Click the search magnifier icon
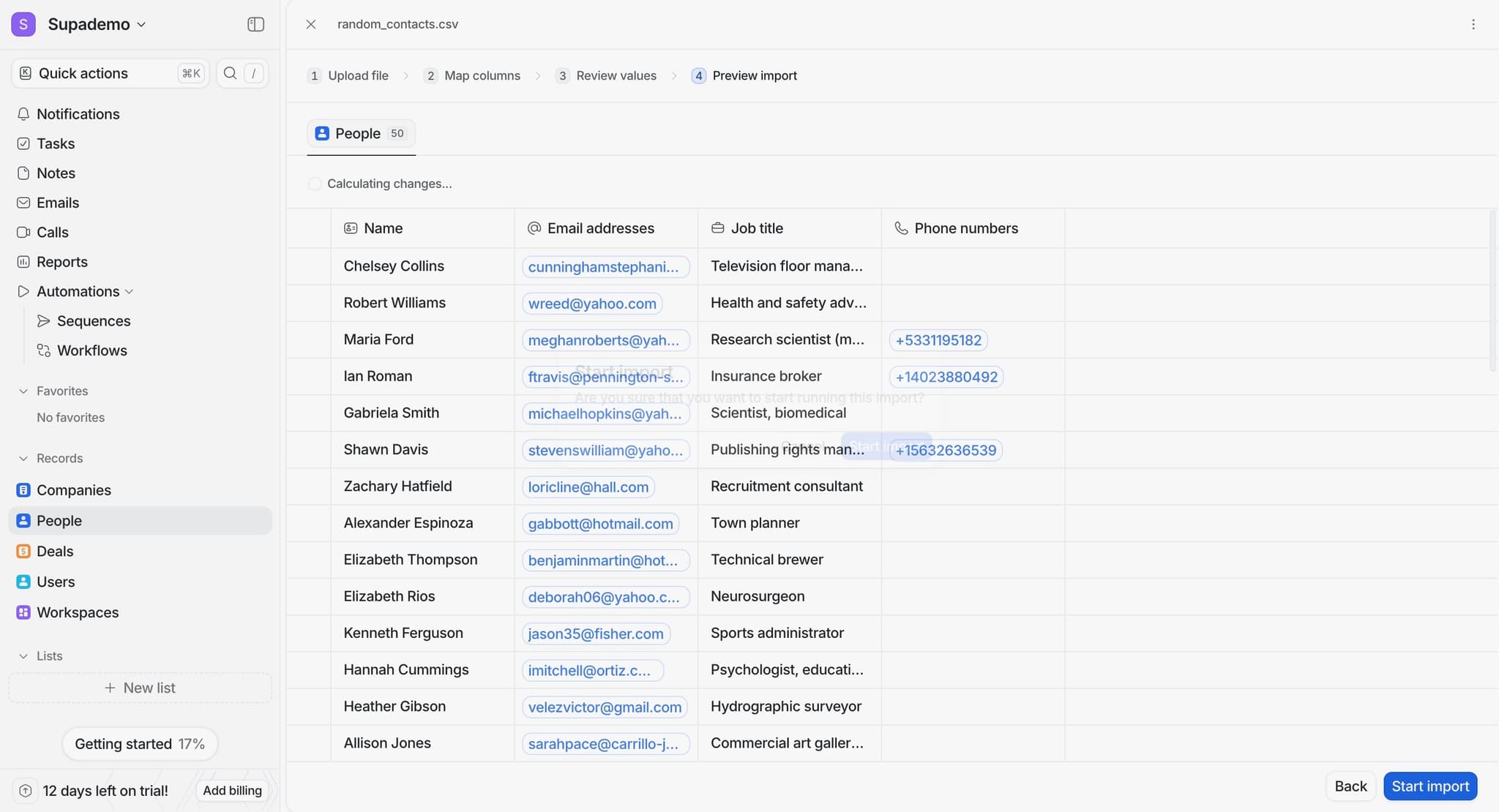The image size is (1499, 812). click(x=230, y=73)
